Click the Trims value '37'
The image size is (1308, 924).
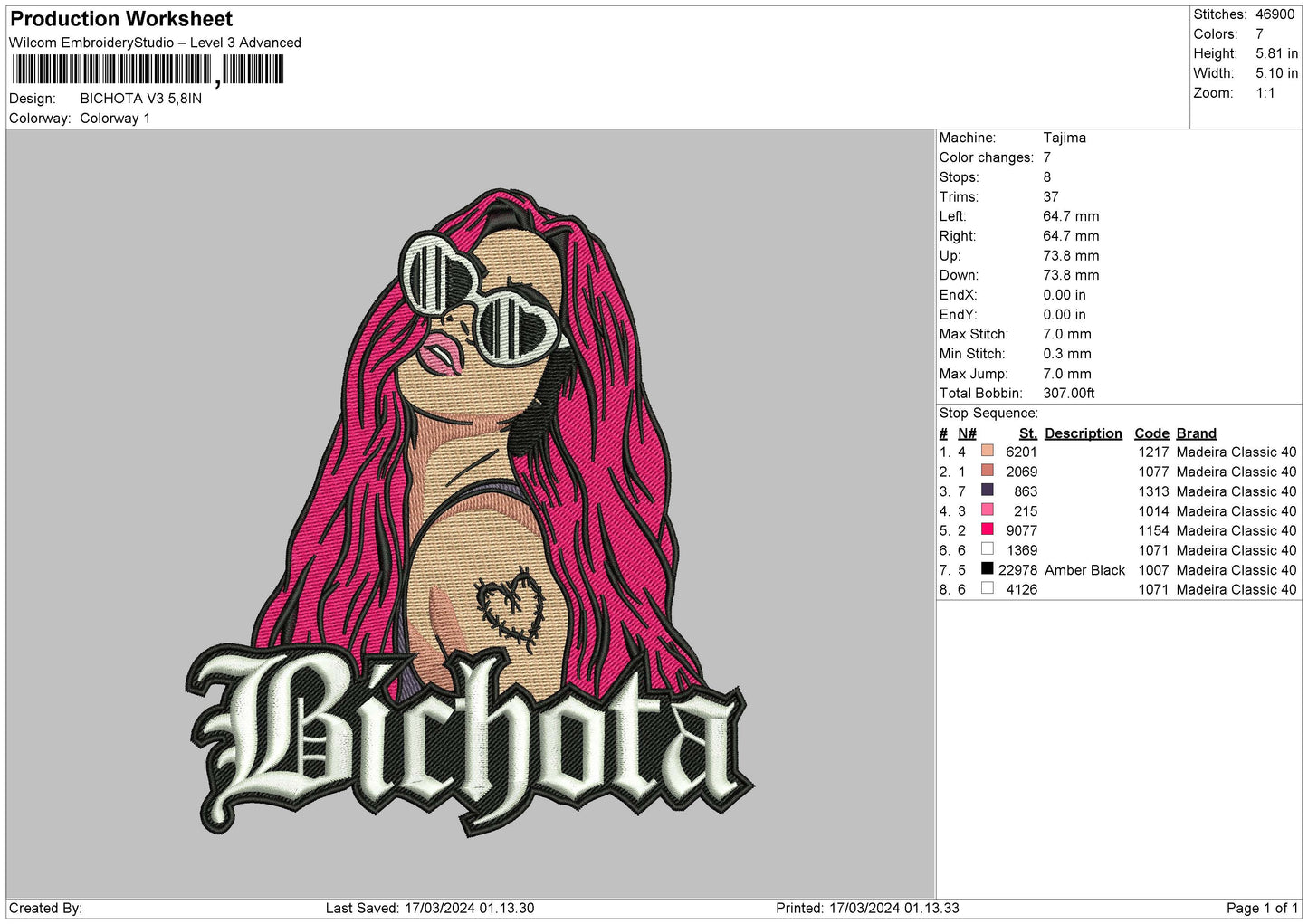coord(1051,196)
